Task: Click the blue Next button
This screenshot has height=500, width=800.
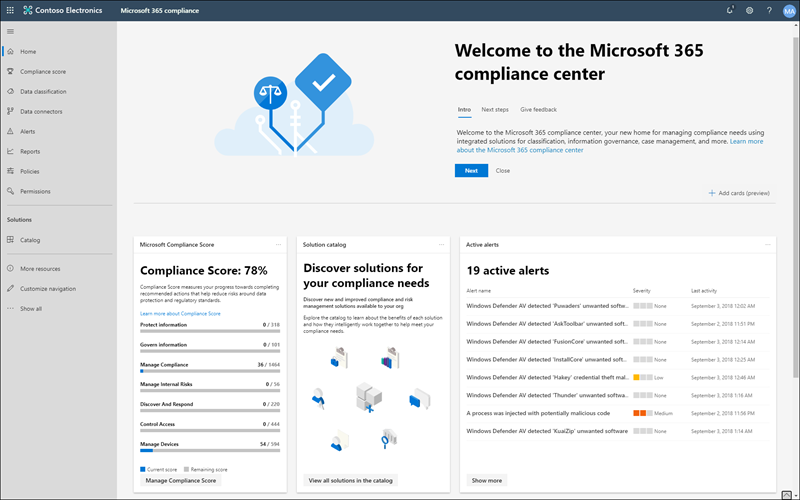Action: (x=471, y=170)
